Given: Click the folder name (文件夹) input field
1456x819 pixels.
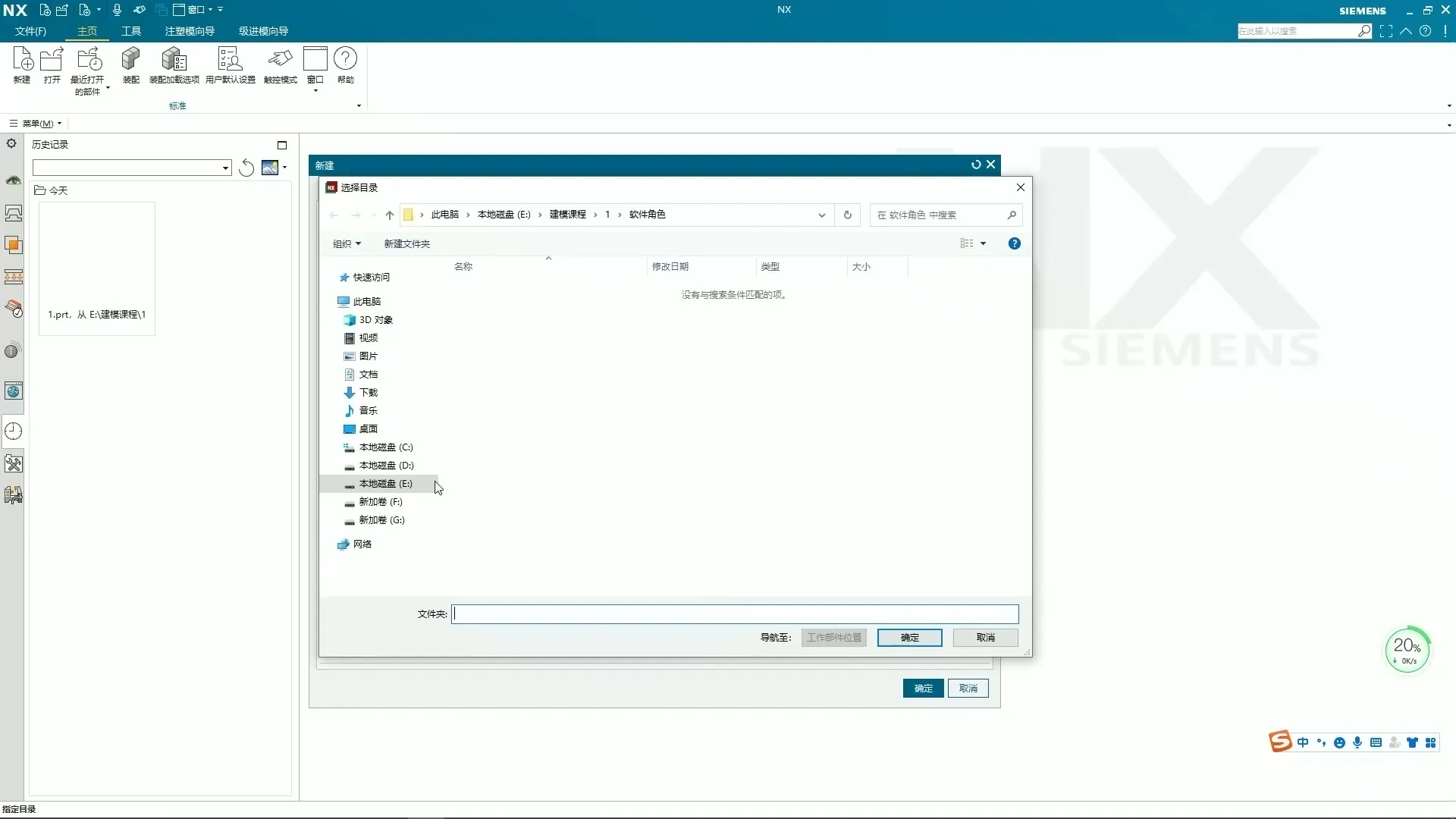Looking at the screenshot, I should coord(734,614).
